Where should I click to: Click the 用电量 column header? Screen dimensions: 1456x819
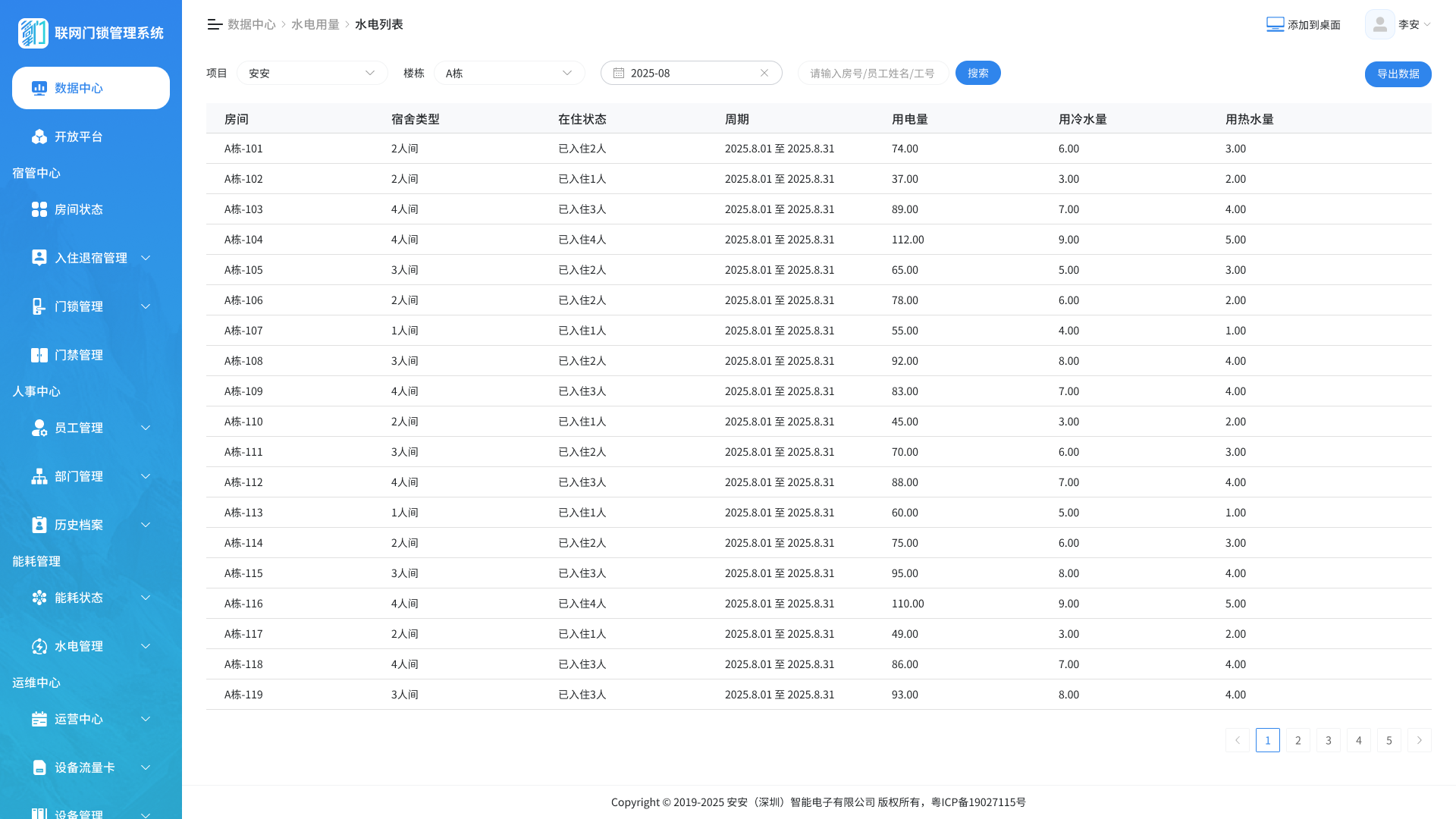(910, 119)
